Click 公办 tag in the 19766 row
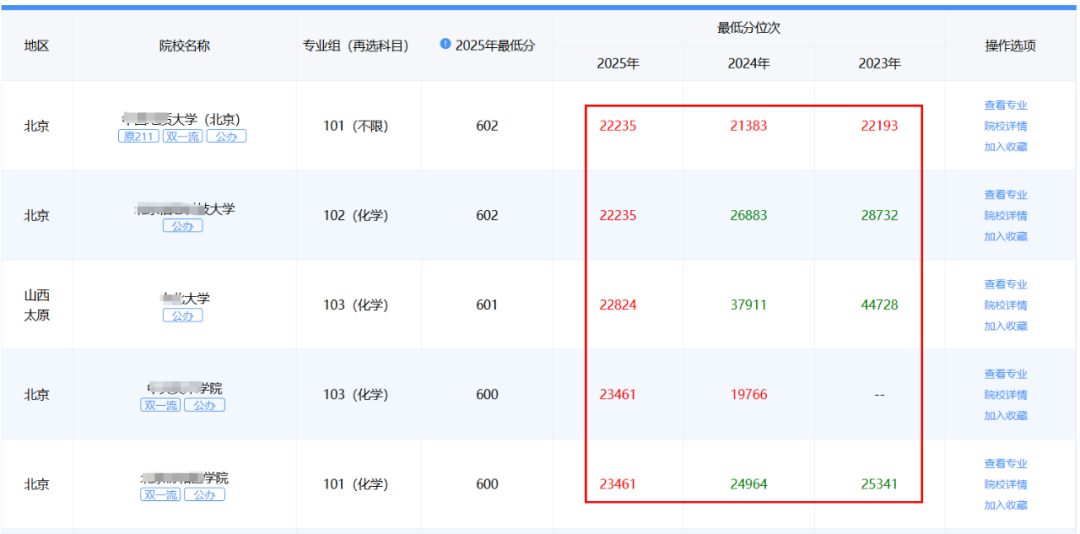1080x534 pixels. [x=205, y=405]
